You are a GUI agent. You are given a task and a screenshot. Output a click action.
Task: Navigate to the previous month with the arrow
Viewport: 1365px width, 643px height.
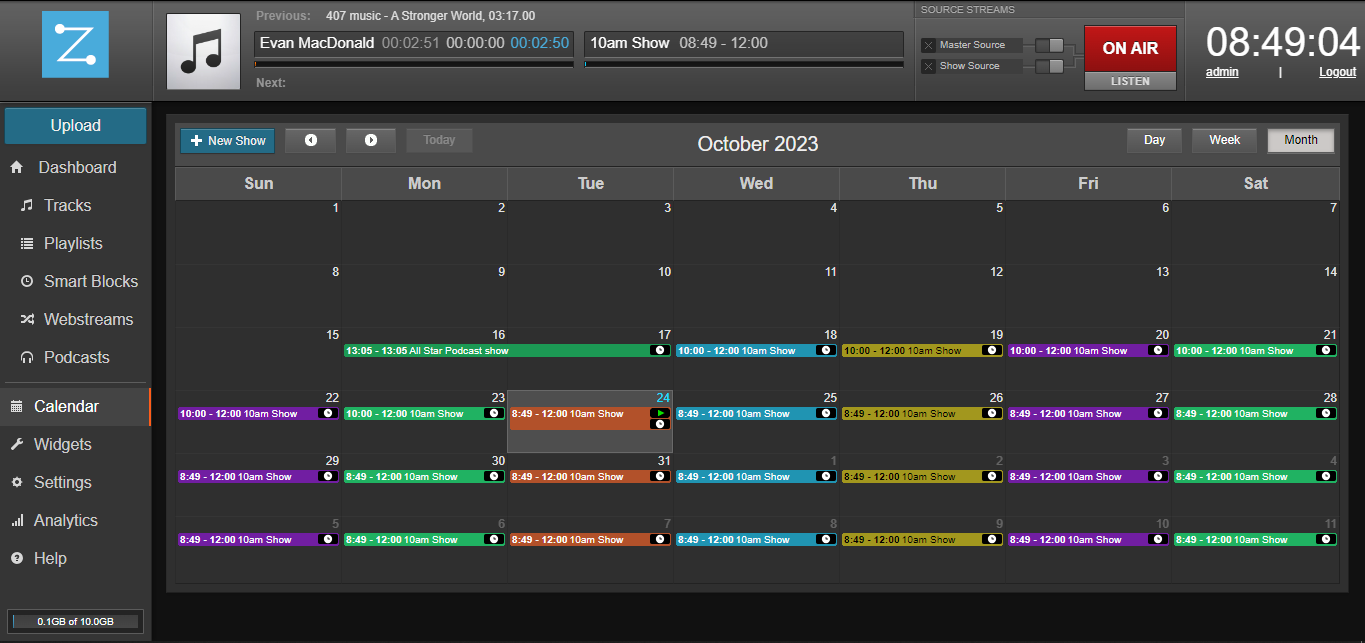[310, 140]
